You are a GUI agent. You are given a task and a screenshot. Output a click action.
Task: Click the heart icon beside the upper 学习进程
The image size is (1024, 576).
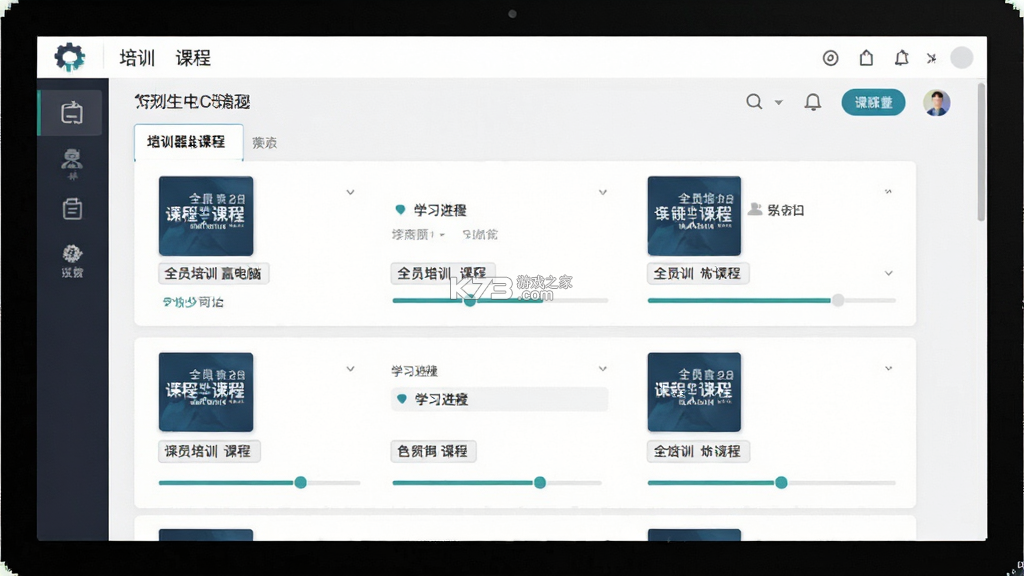[x=400, y=210]
